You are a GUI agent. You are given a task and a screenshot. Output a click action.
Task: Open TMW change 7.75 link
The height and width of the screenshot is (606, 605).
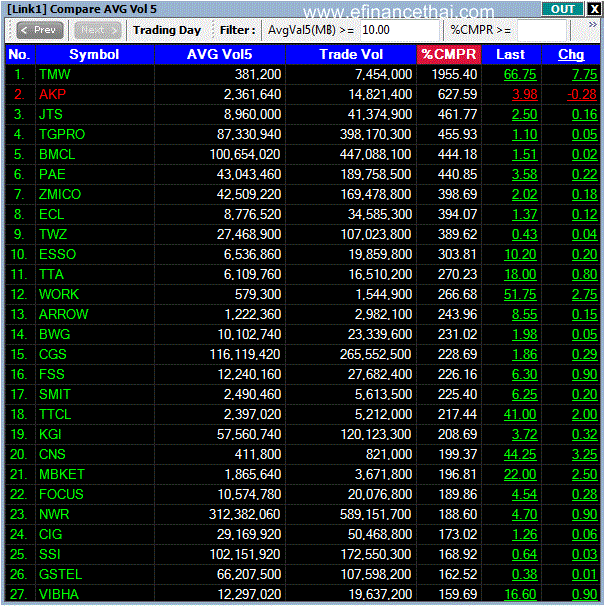point(585,75)
